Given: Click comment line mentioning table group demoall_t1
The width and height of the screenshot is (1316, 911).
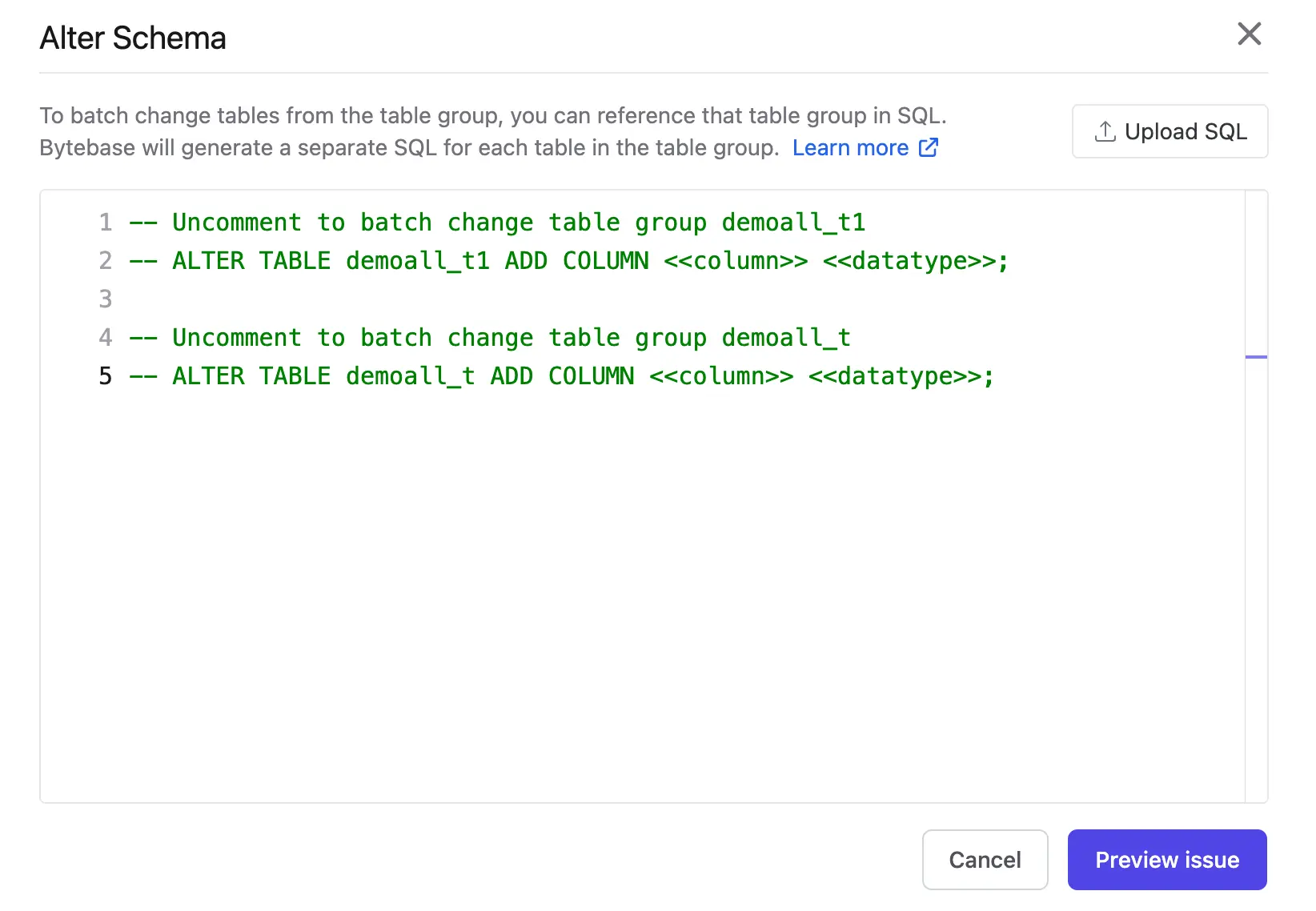Looking at the screenshot, I should click(x=497, y=223).
